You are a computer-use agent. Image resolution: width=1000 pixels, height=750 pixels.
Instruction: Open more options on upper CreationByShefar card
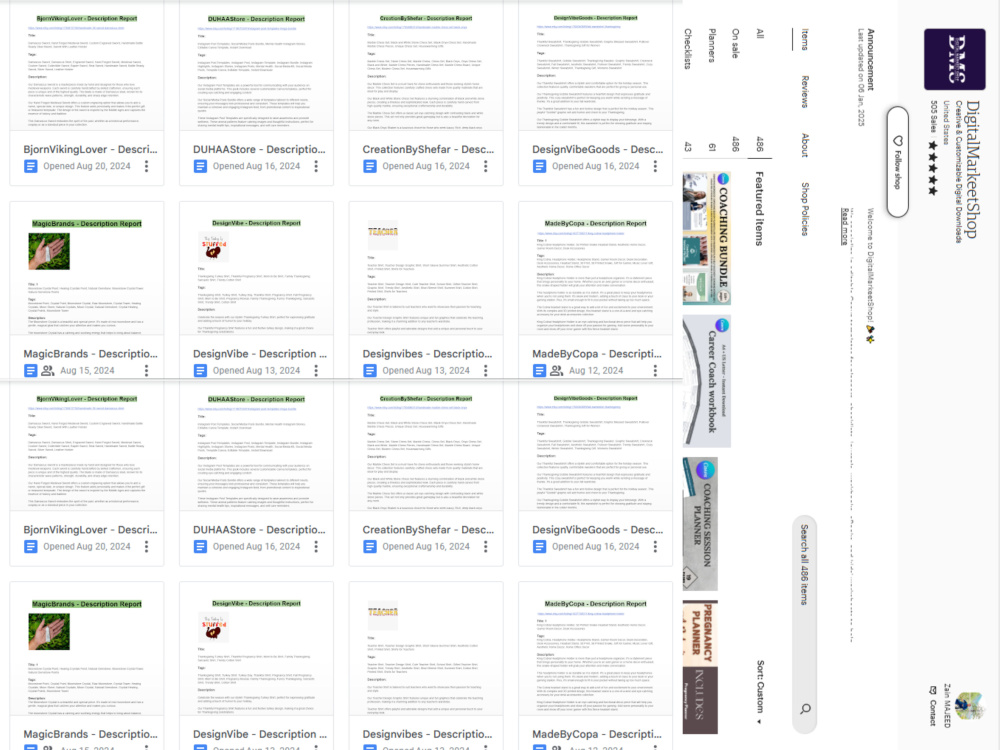click(x=485, y=166)
